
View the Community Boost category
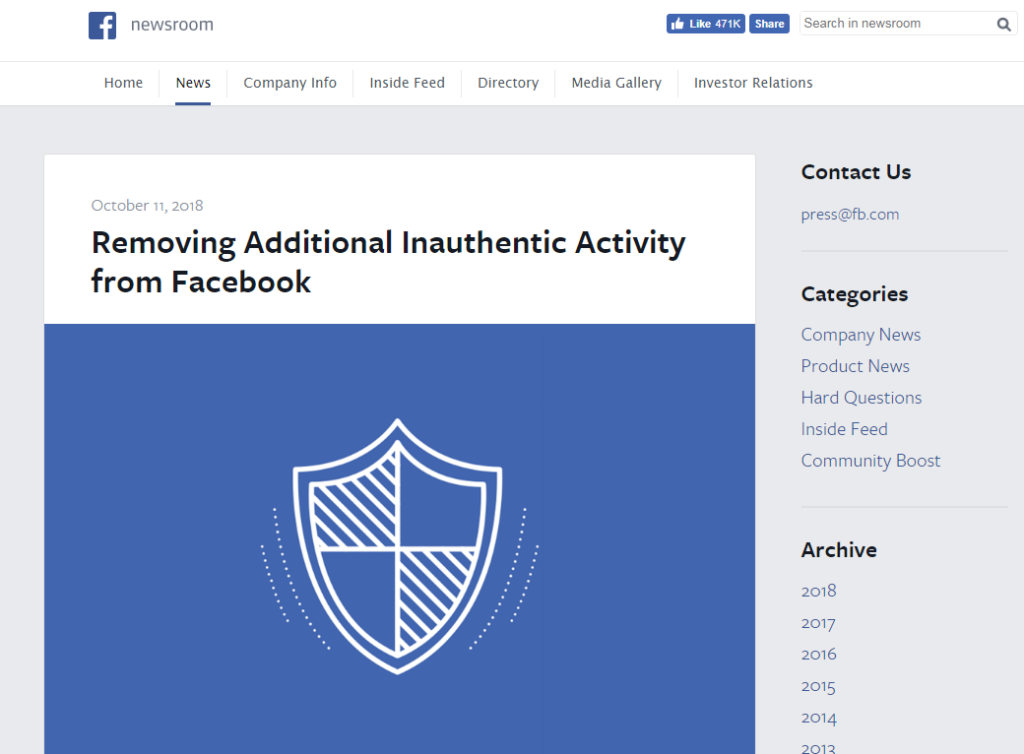pyautogui.click(x=871, y=461)
